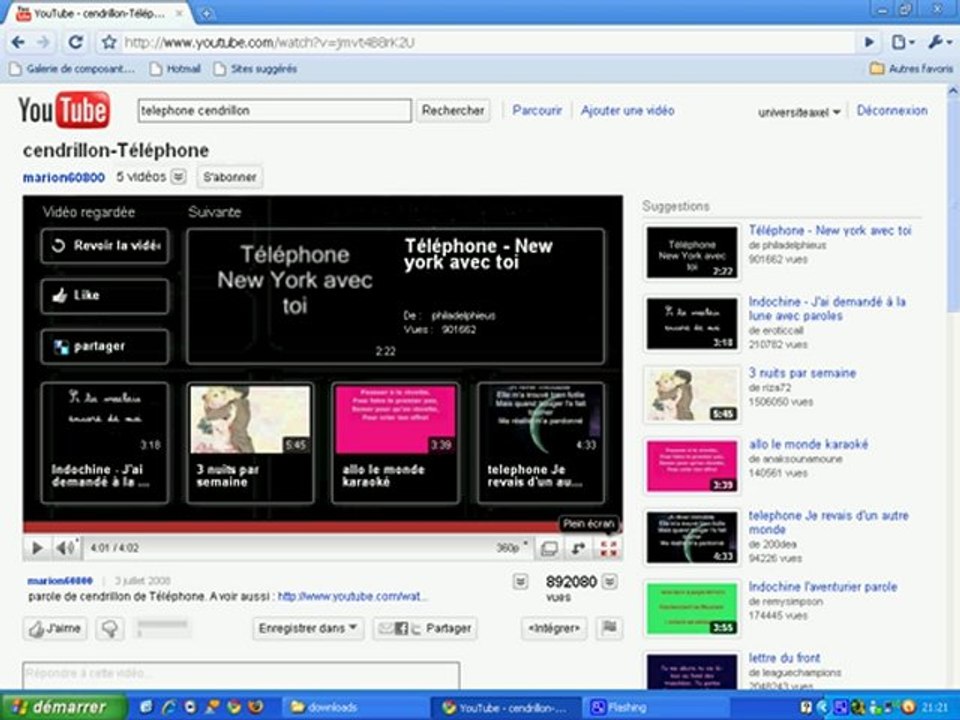Click end-screen 3 nuits par semaine tile
The image size is (960, 720).
point(250,443)
